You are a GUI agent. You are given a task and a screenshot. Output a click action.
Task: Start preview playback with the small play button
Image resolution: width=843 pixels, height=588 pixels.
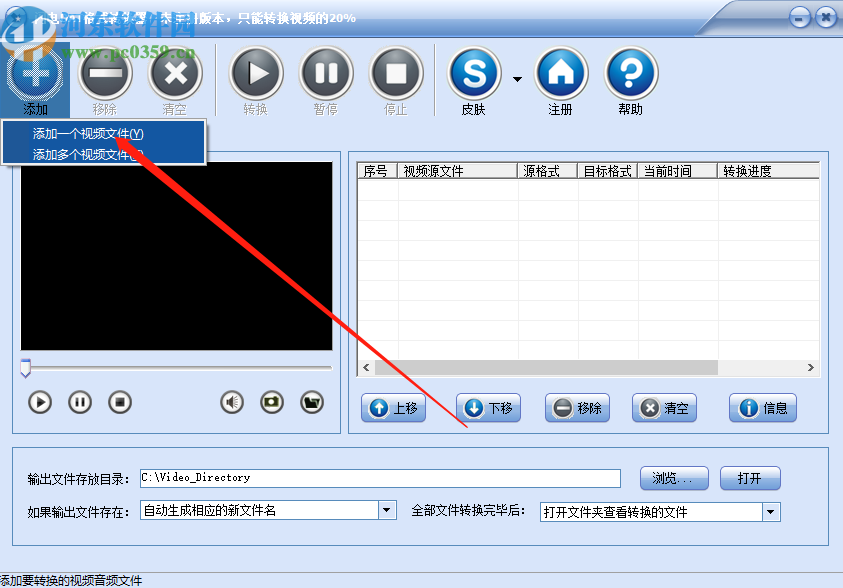pos(40,402)
